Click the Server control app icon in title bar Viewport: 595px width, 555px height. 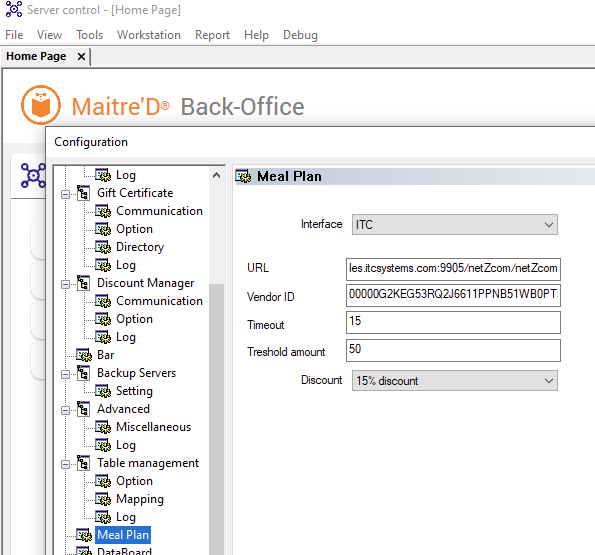pyautogui.click(x=14, y=9)
